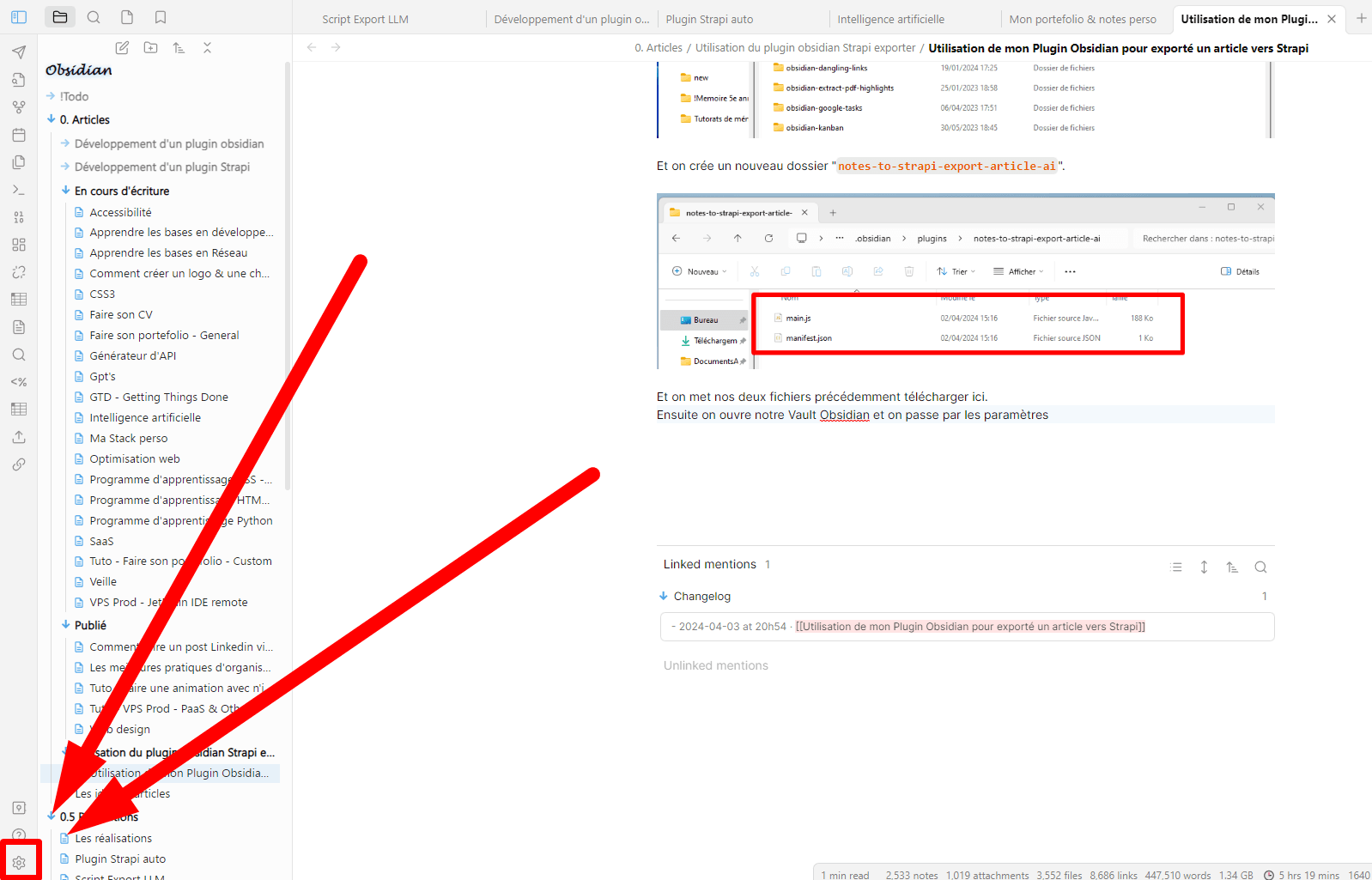This screenshot has height=880, width=1372.
Task: Collapse the Publié folder
Action: [x=90, y=625]
